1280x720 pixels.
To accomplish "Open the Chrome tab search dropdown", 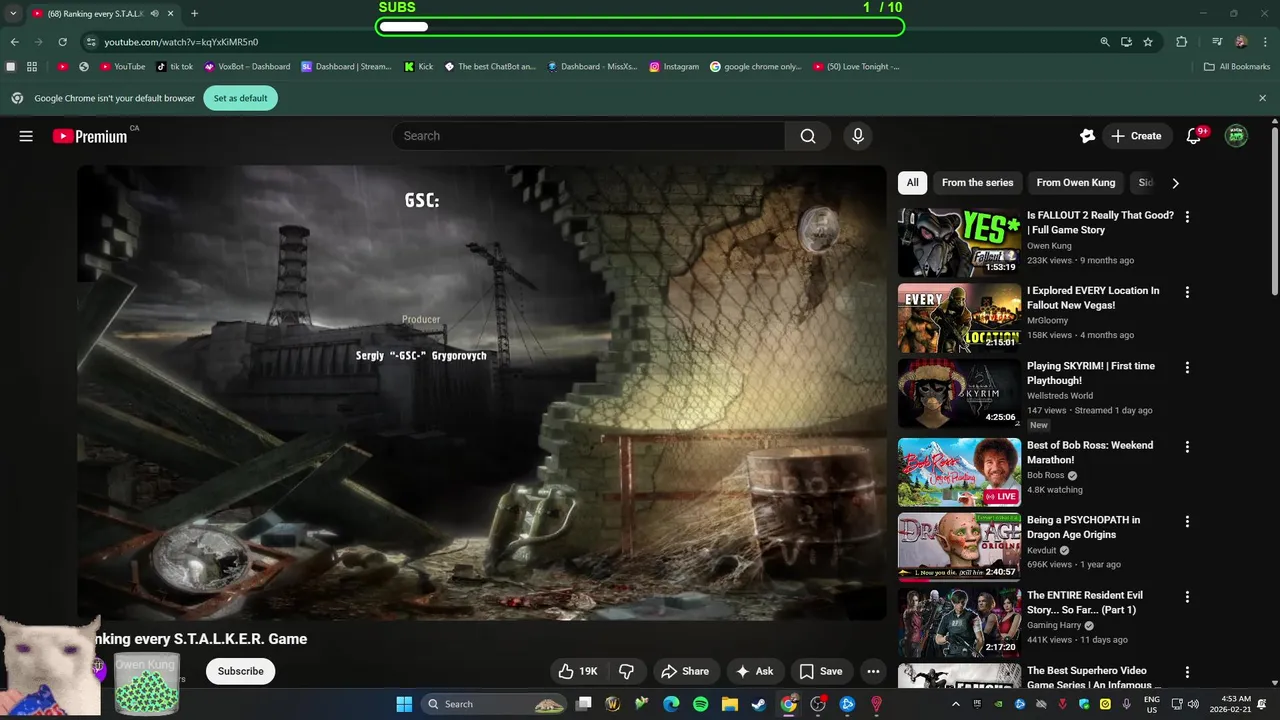I will click(x=13, y=14).
